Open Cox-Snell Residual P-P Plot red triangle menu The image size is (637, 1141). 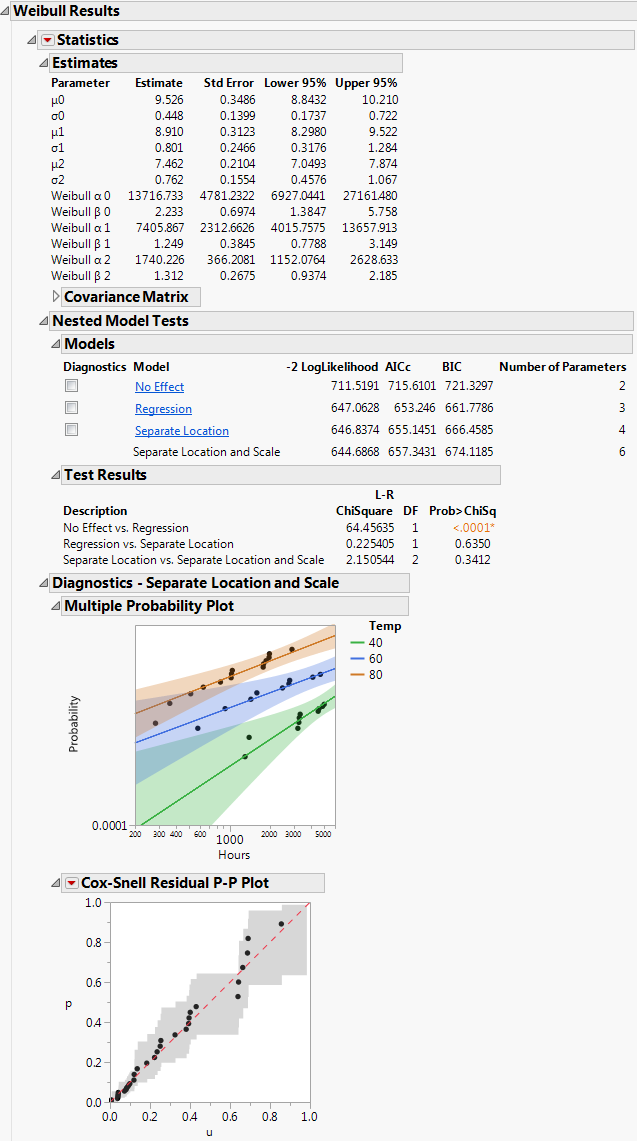pyautogui.click(x=71, y=883)
